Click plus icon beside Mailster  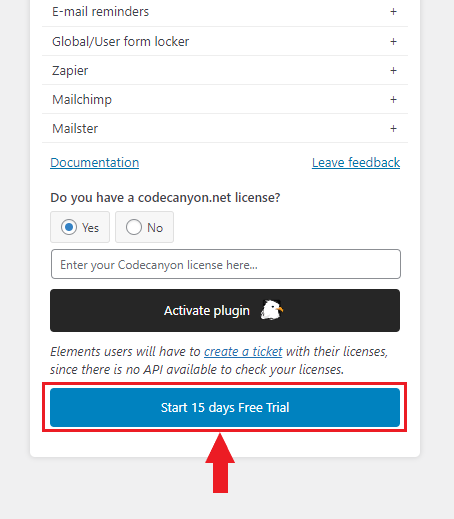[393, 128]
